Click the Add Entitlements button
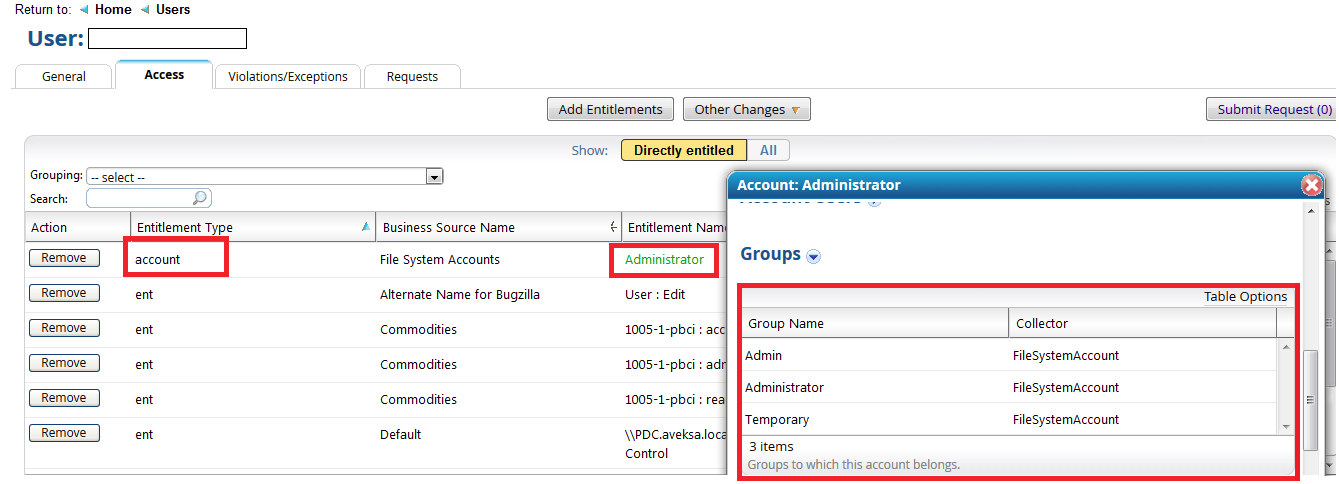The image size is (1339, 484). tap(610, 110)
